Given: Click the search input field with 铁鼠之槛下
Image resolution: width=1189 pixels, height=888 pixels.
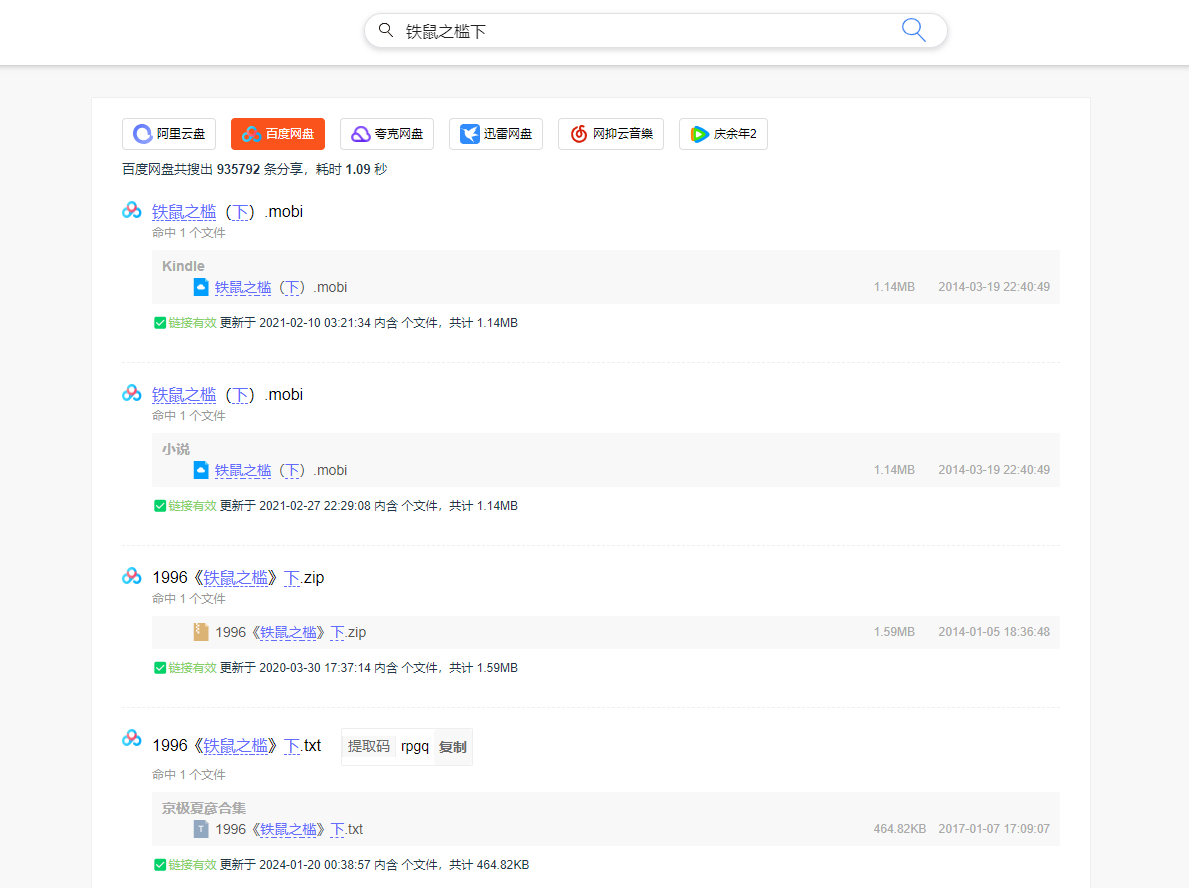Looking at the screenshot, I should [x=640, y=31].
